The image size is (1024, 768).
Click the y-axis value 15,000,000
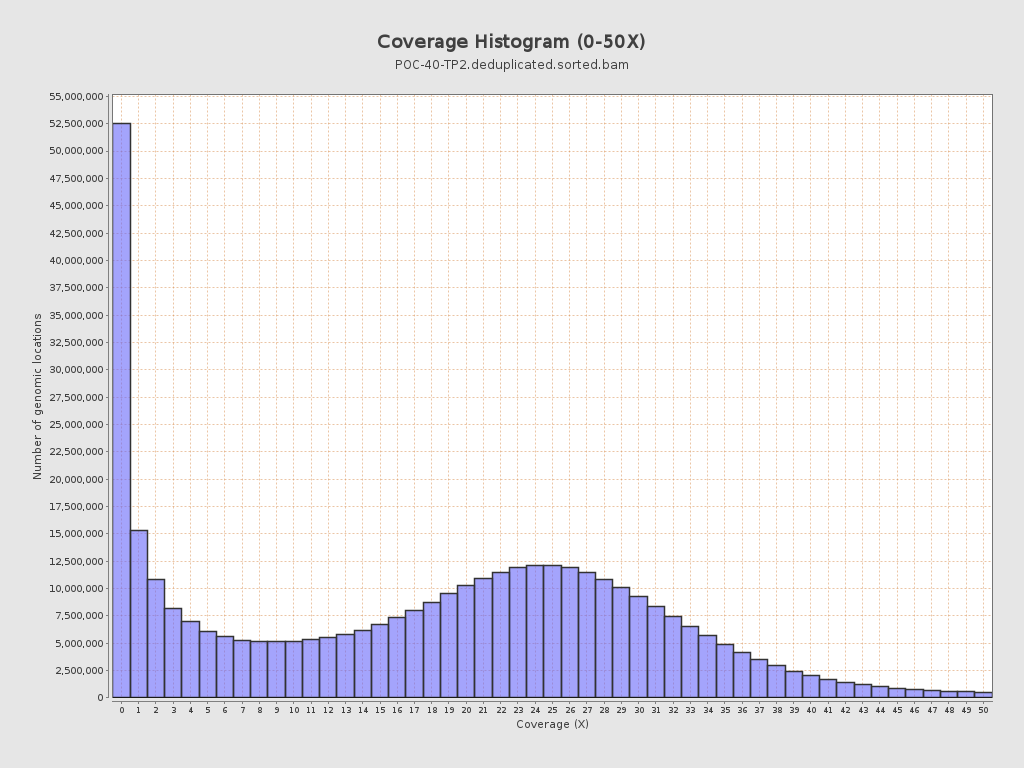coord(76,534)
